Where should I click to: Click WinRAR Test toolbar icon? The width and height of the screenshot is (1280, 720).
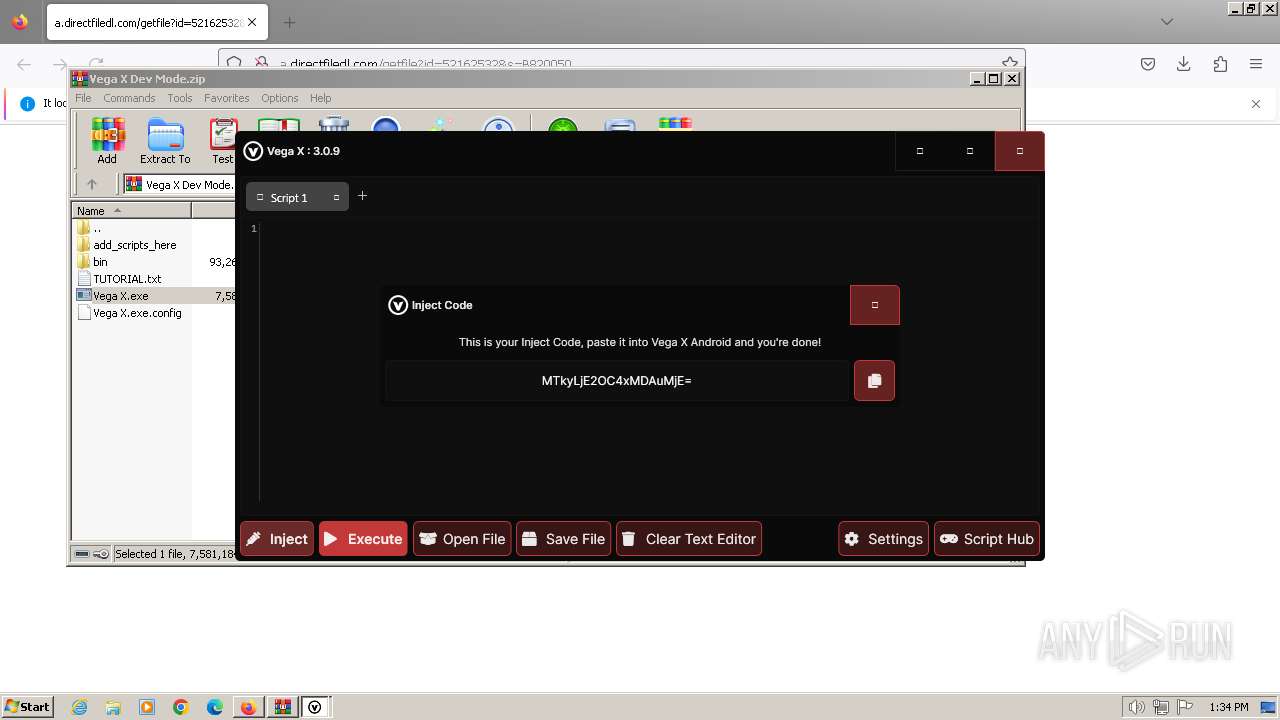point(222,141)
